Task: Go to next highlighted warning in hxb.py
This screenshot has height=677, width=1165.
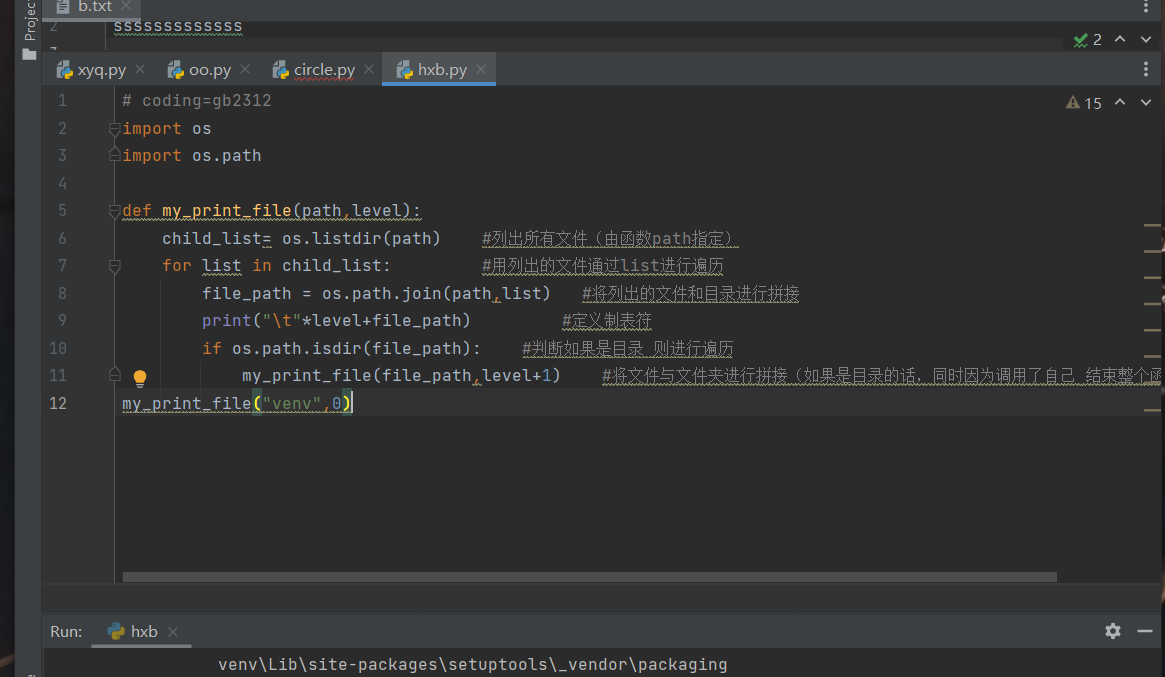Action: pos(1146,103)
